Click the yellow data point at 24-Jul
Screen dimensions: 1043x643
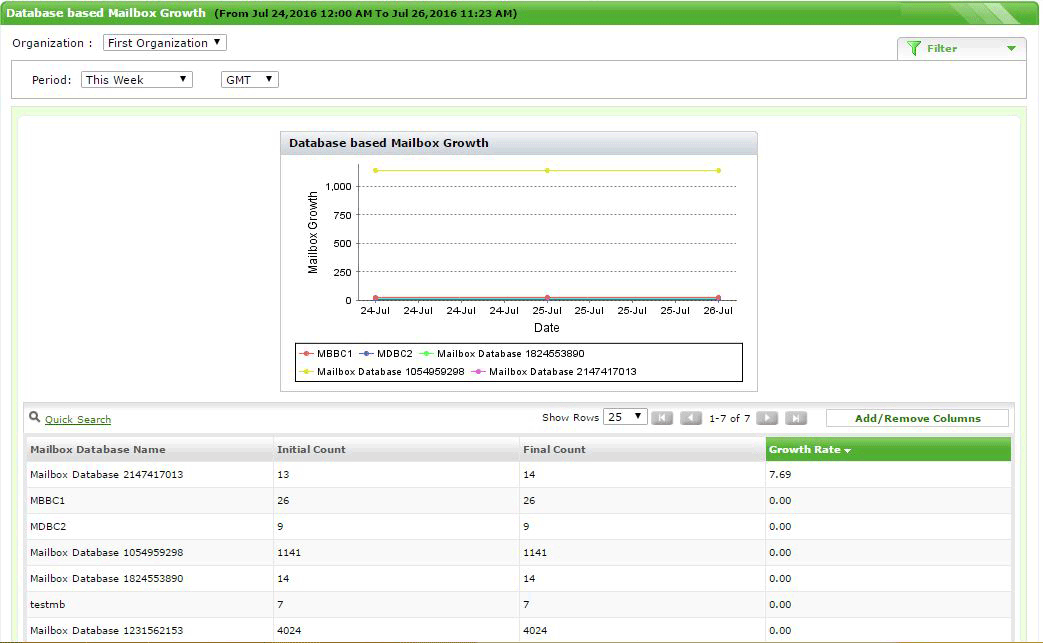[376, 171]
